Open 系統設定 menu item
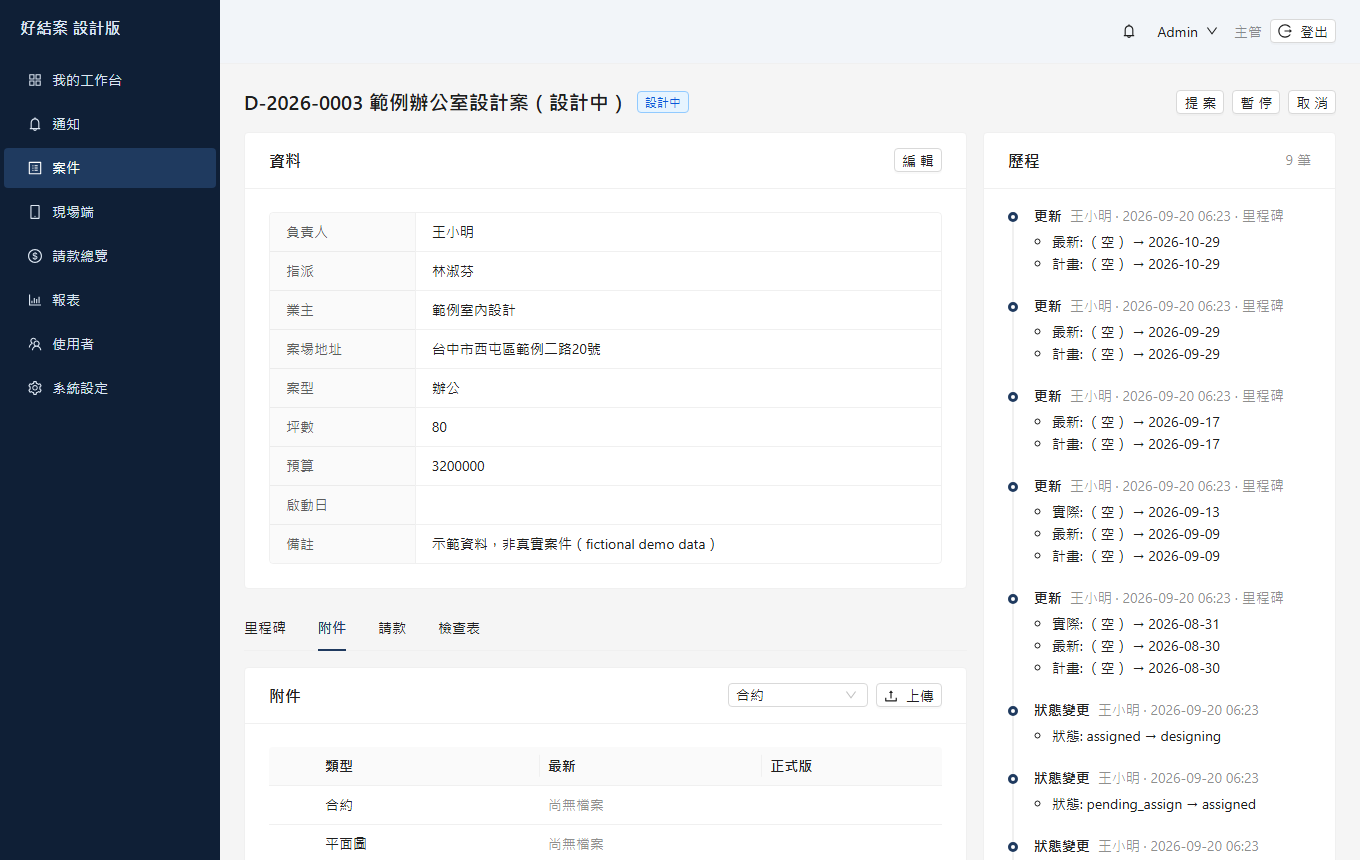Image resolution: width=1360 pixels, height=860 pixels. pos(110,388)
